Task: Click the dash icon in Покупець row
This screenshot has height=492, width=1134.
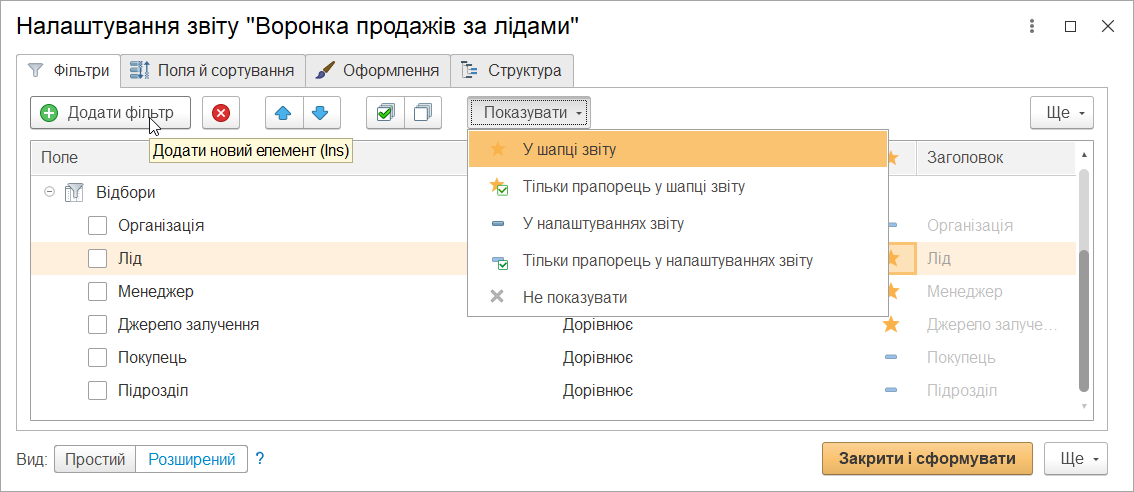Action: tap(892, 357)
